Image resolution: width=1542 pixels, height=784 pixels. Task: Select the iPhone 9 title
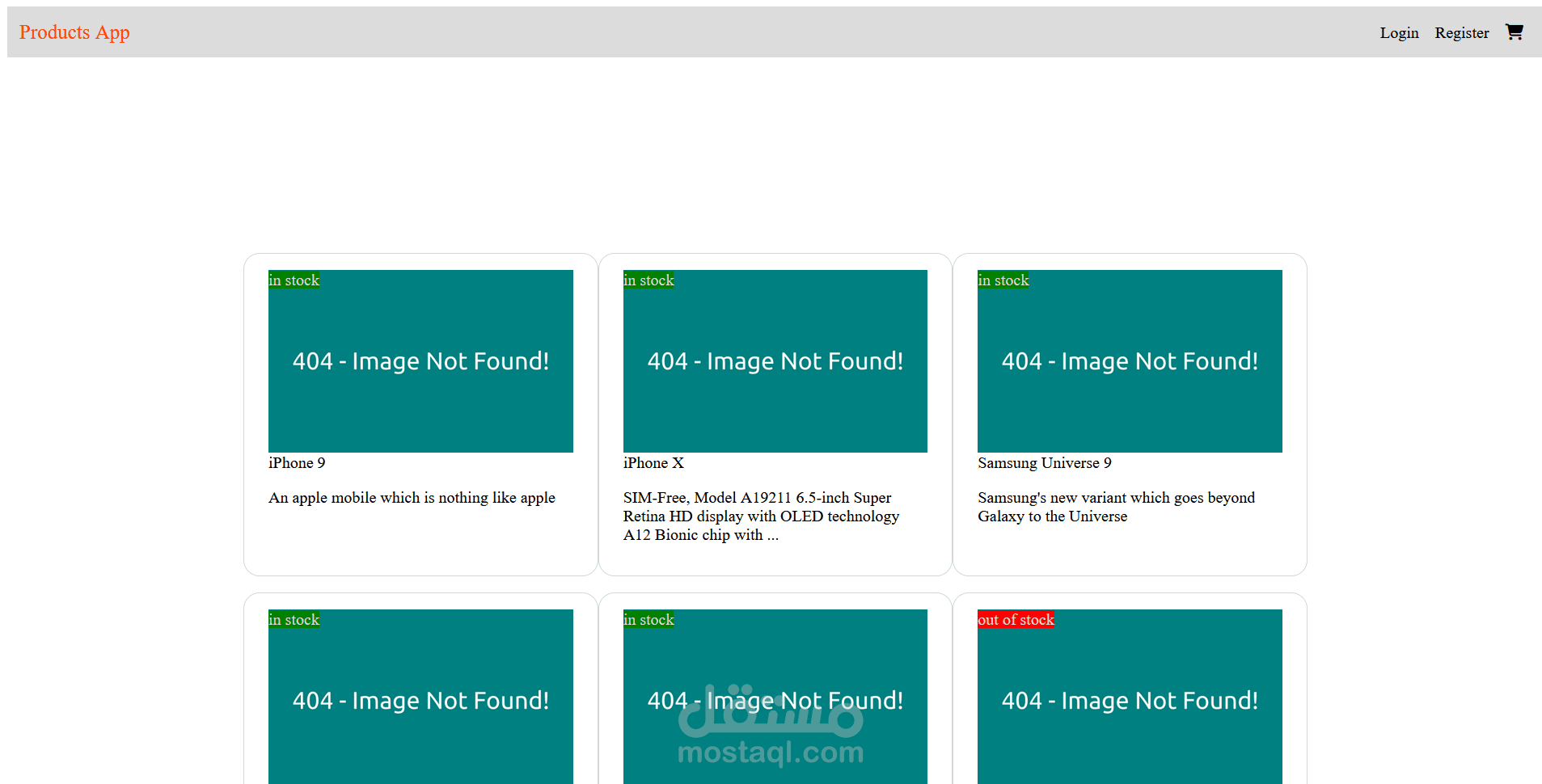point(297,463)
